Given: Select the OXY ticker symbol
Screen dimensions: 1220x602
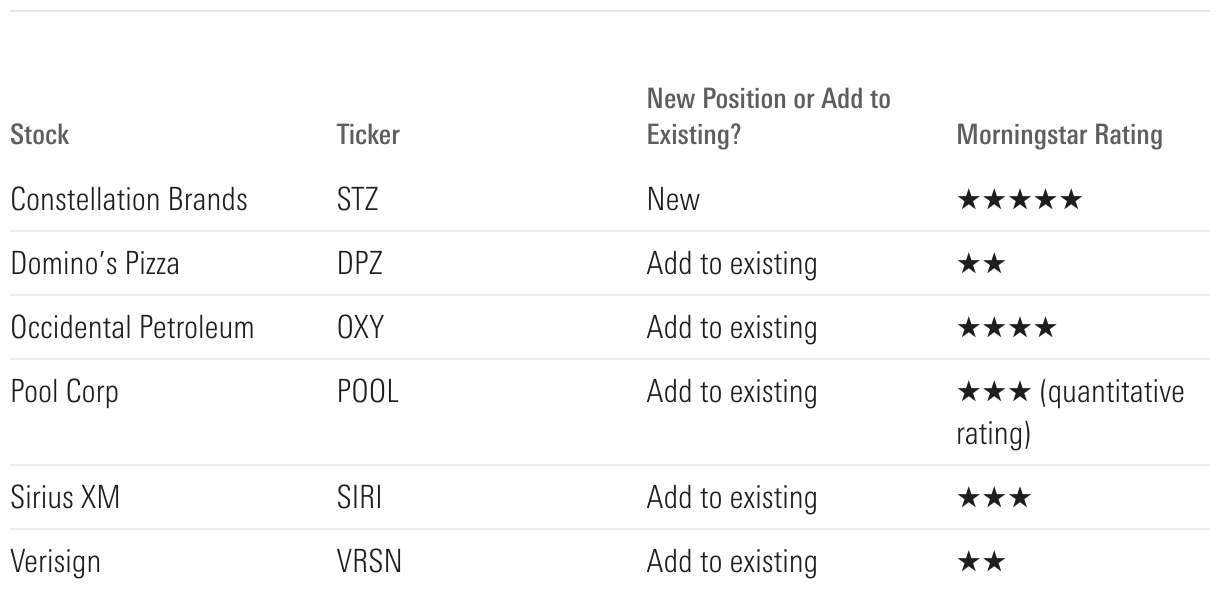Looking at the screenshot, I should pos(360,328).
